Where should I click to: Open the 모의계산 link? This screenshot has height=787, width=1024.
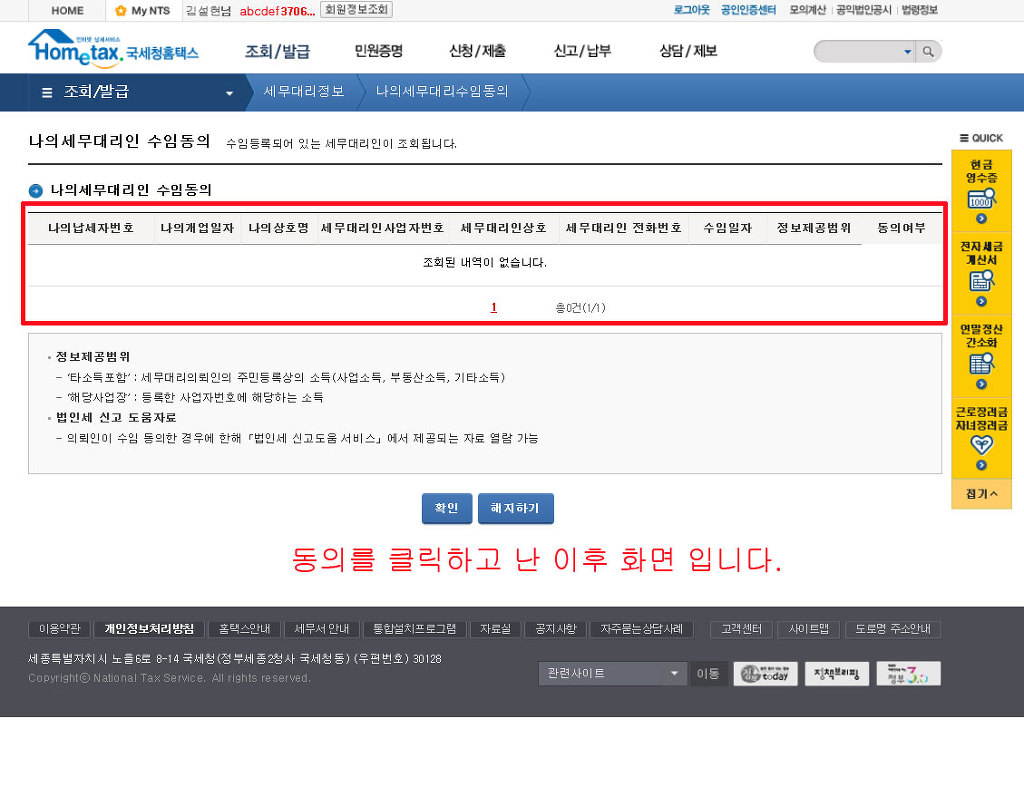[x=807, y=10]
